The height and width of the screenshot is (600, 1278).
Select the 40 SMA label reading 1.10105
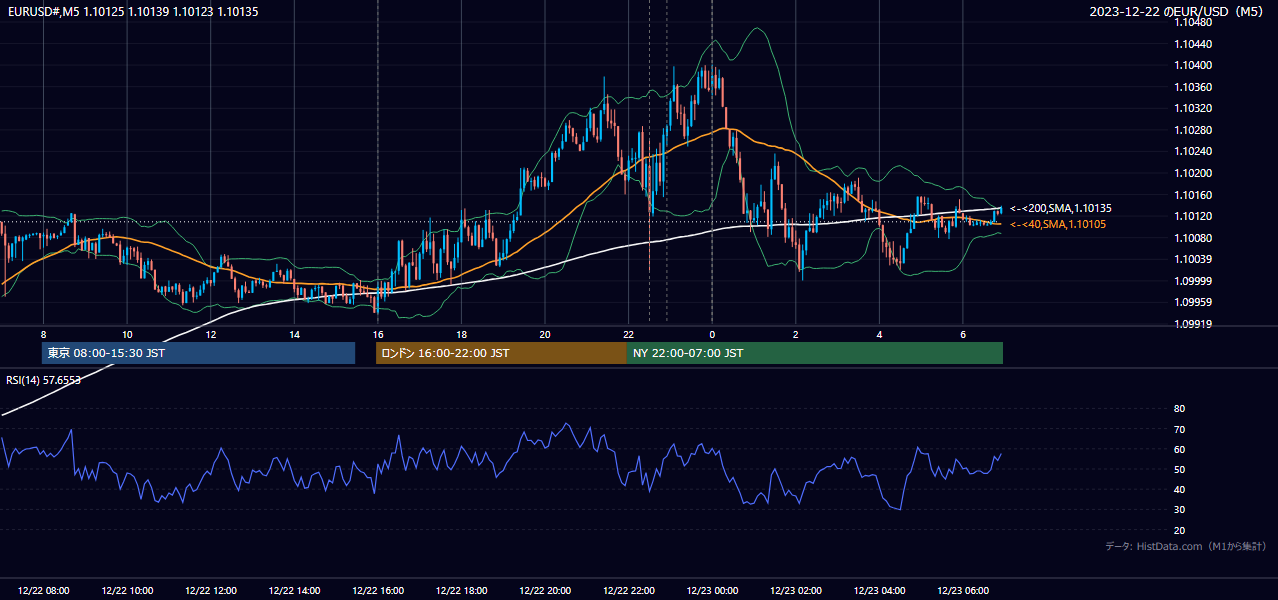coord(1057,224)
